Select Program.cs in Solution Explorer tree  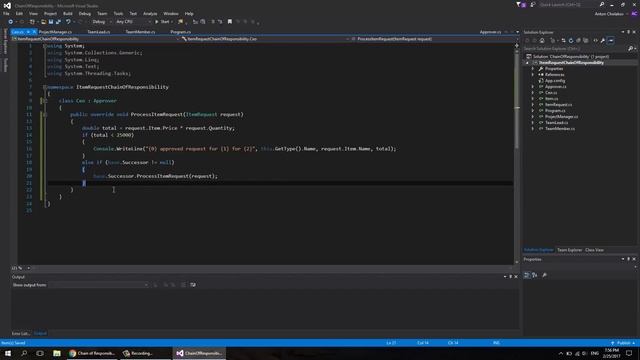(555, 111)
